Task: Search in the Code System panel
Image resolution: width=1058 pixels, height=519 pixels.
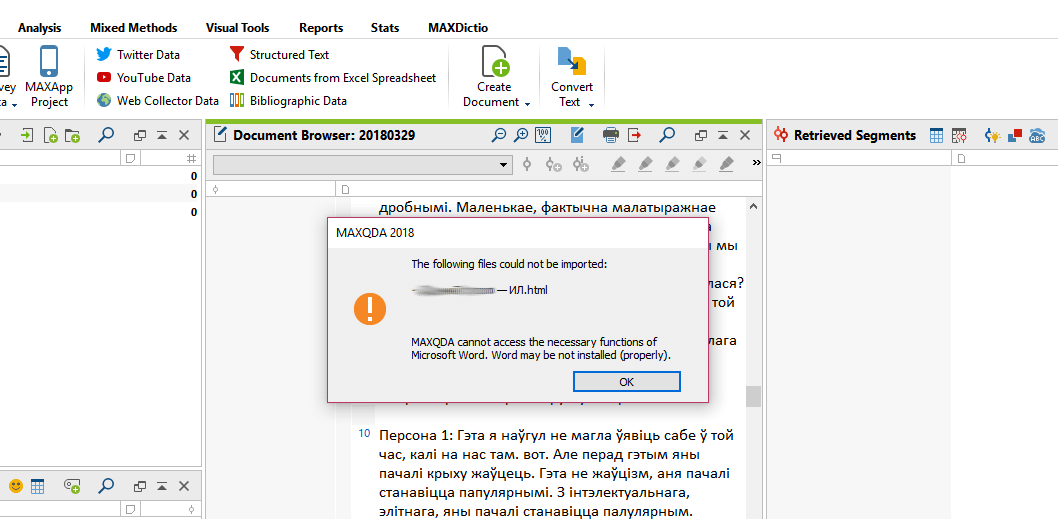Action: [105, 485]
